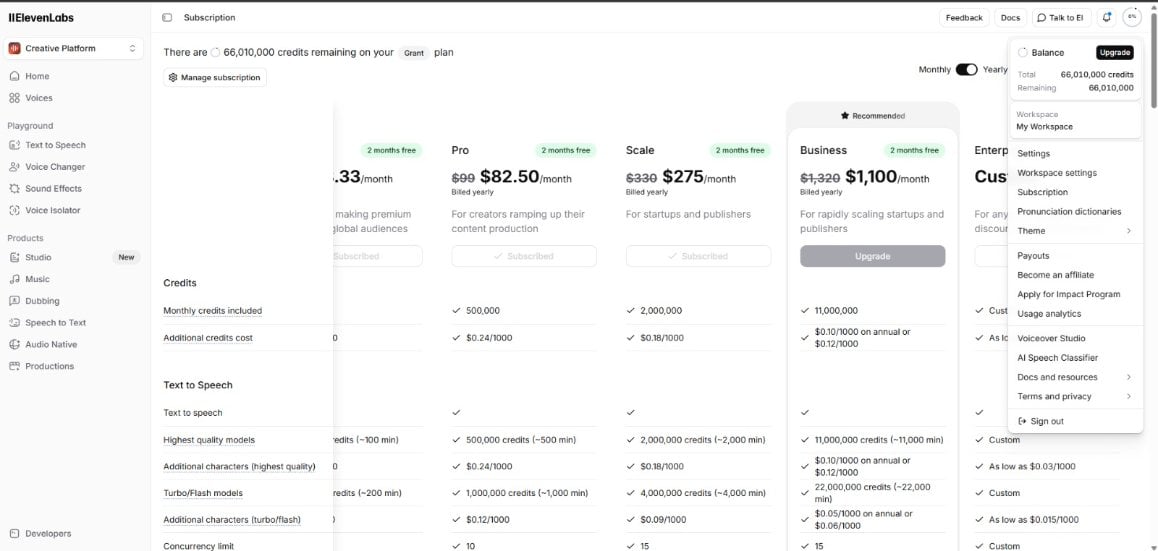Screen dimensions: 1158x551
Task: Click the Manage subscription button
Action: (215, 78)
